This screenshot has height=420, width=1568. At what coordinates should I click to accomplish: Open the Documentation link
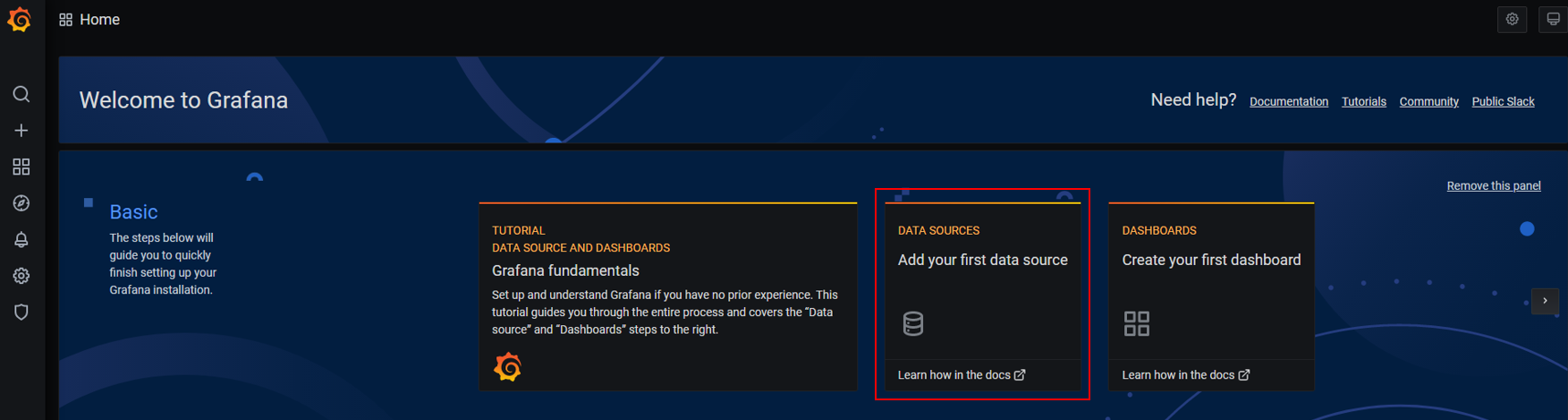1288,102
